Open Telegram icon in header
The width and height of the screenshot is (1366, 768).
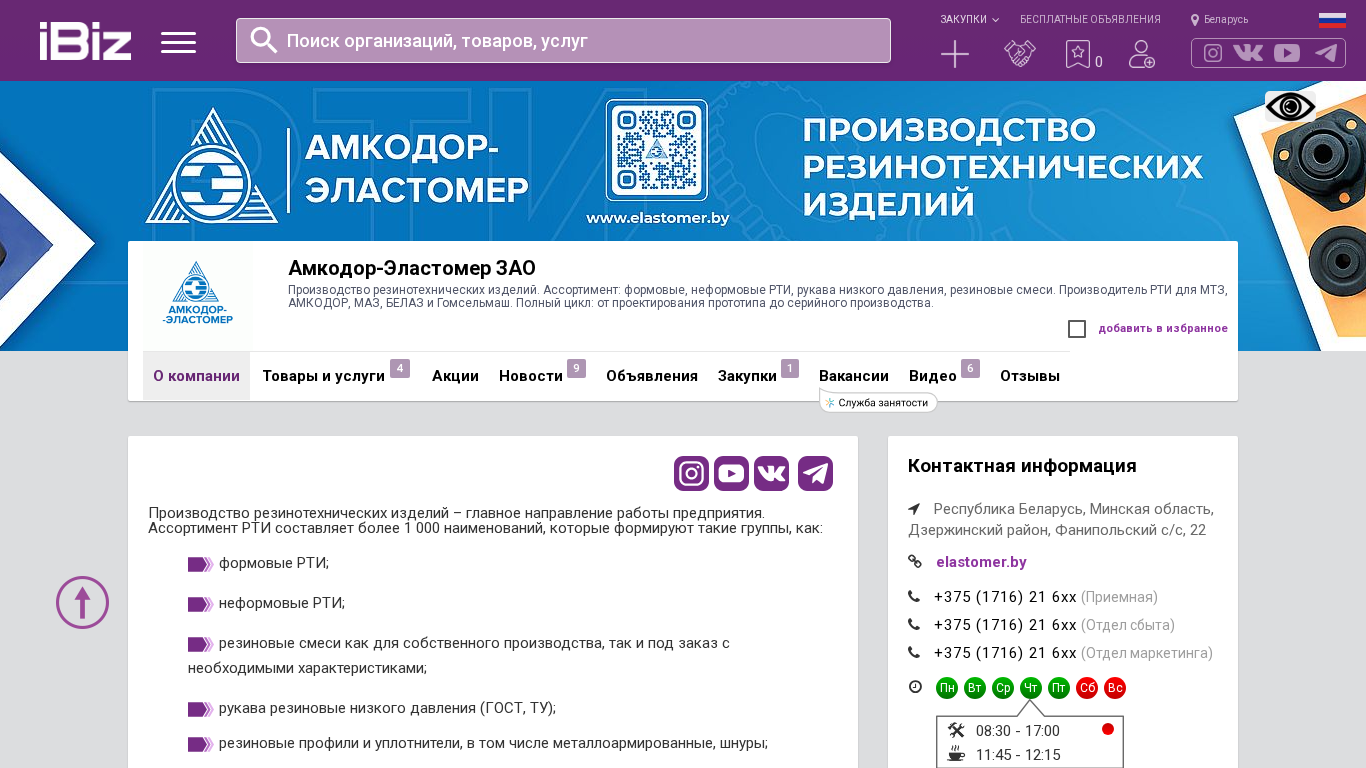coord(1326,53)
